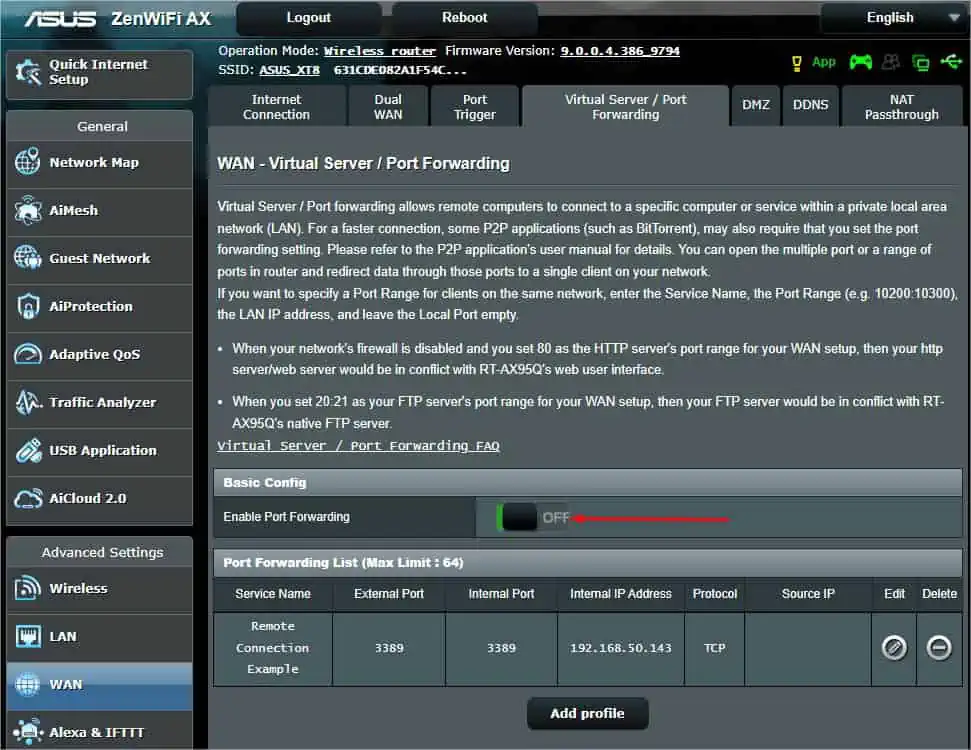Open the Dual WAN tab
Screen dimensions: 971x750
(x=387, y=105)
